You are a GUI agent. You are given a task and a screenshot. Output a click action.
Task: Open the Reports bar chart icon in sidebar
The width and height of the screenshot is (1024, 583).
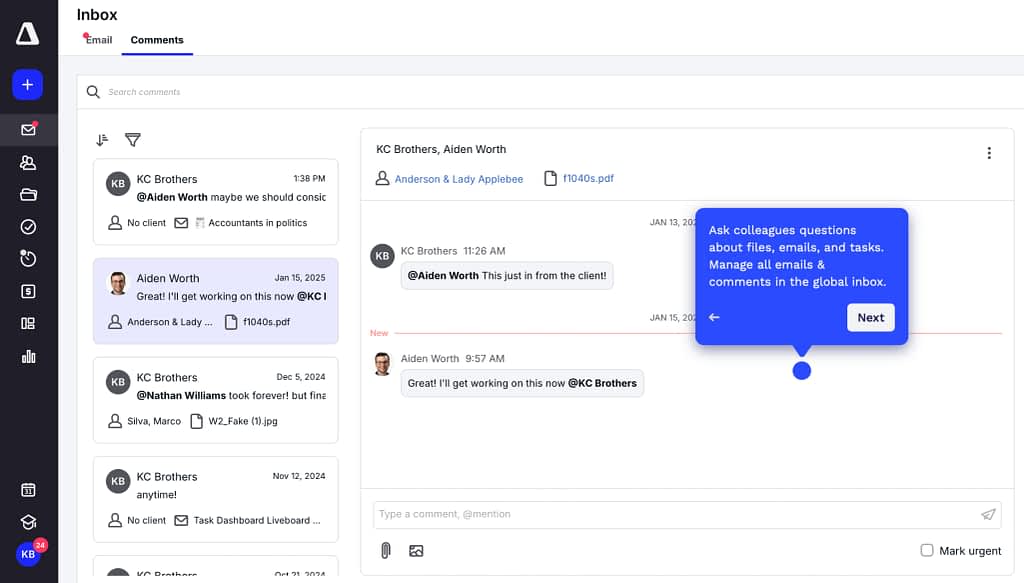tap(28, 356)
